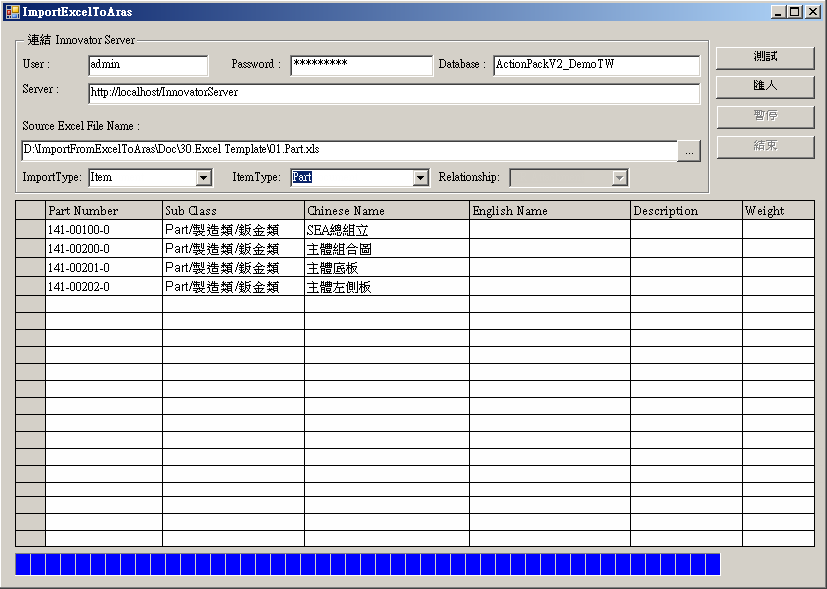Screen dimensions: 827x589
Task: Select the cell with 141-00201-0
Action: pos(103,268)
